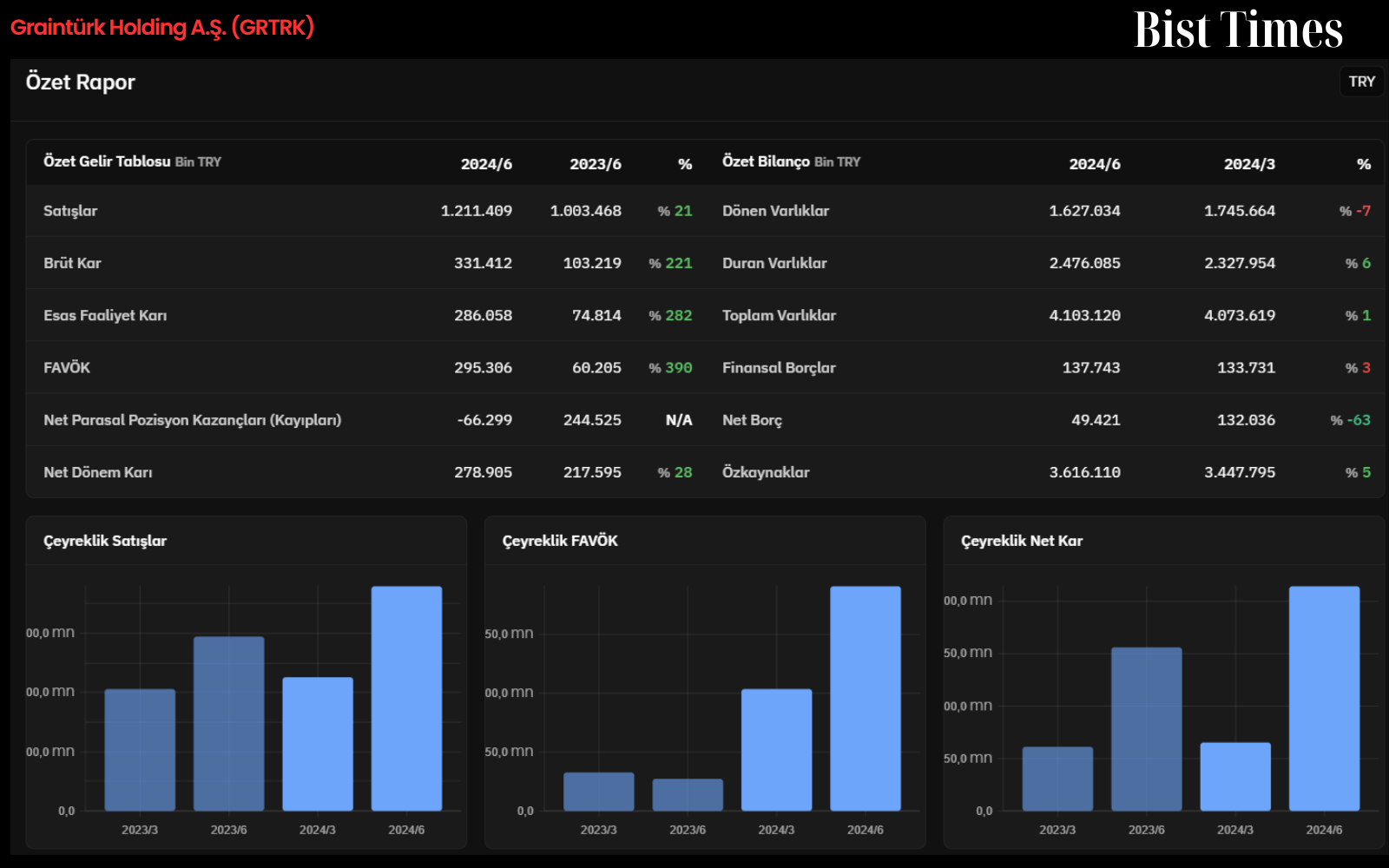
Task: Click the Finansal Borçlar label
Action: [x=779, y=367]
